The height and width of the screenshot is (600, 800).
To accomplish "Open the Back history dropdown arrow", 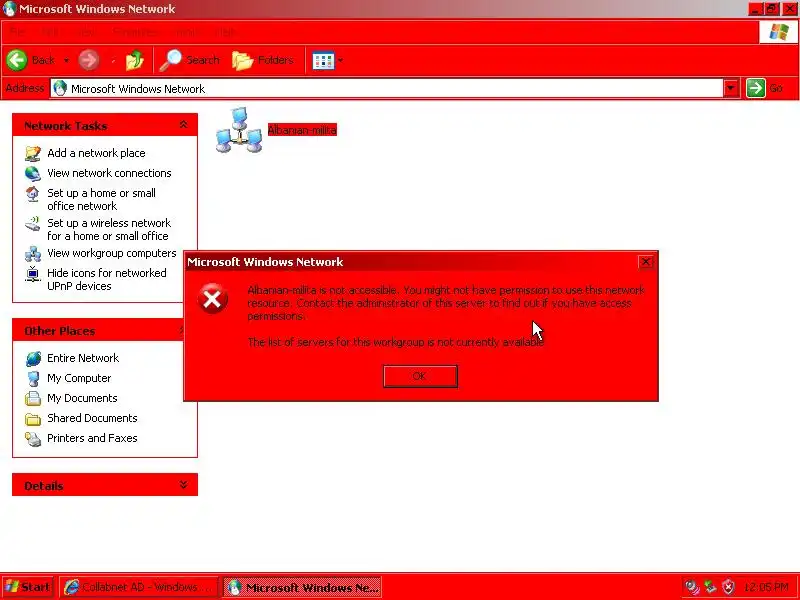I will 66,60.
